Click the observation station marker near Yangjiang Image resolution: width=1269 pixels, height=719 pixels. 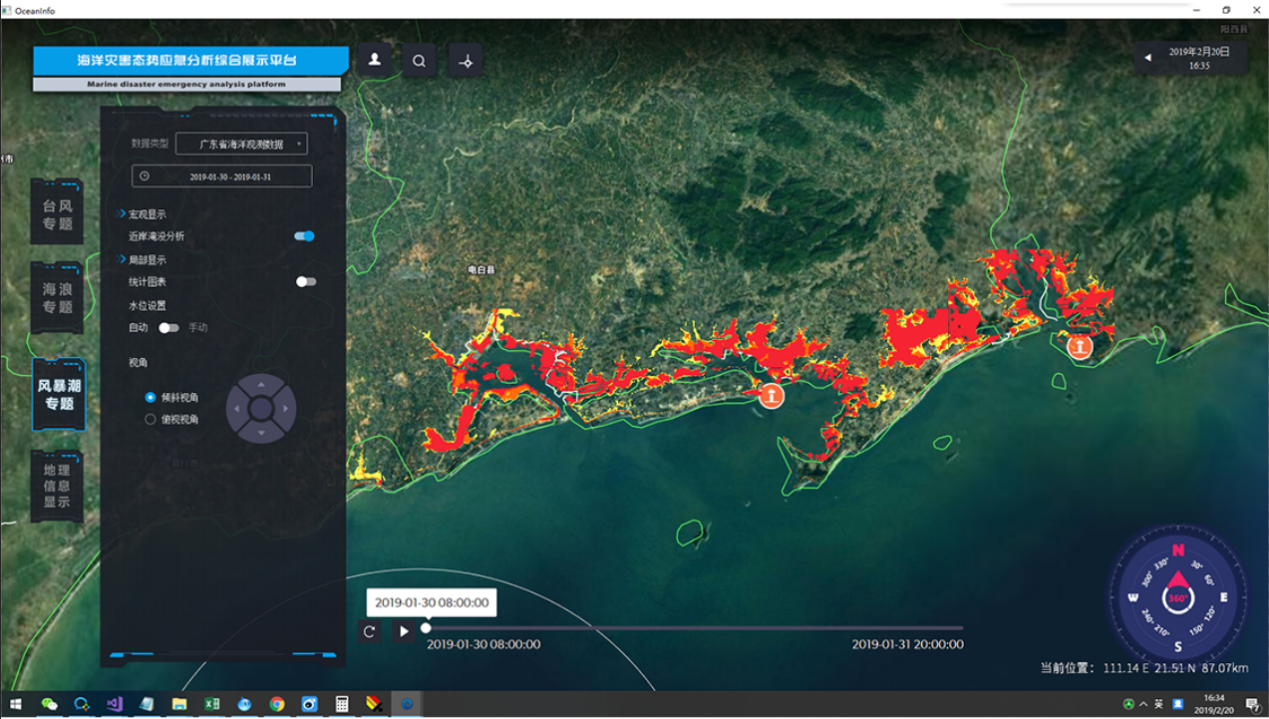1079,347
